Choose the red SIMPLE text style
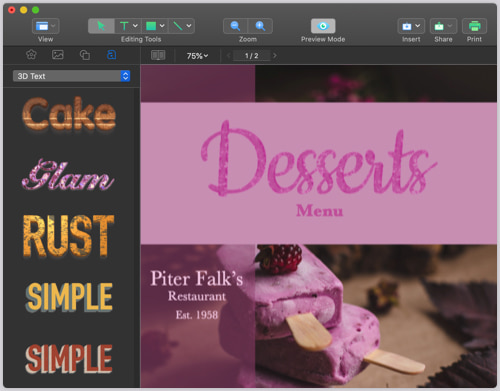This screenshot has width=500, height=391. 69,359
